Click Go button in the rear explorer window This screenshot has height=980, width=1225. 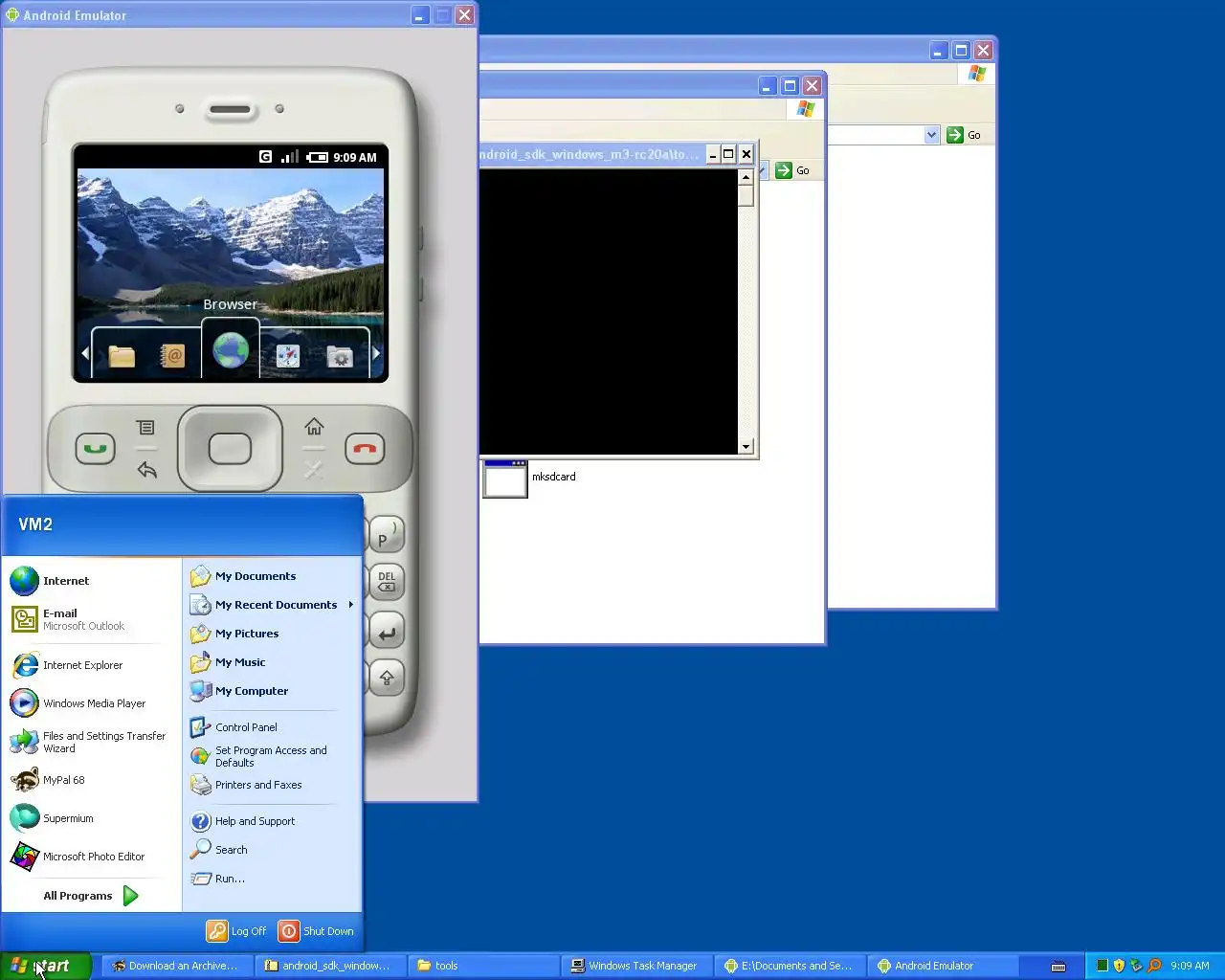point(965,135)
